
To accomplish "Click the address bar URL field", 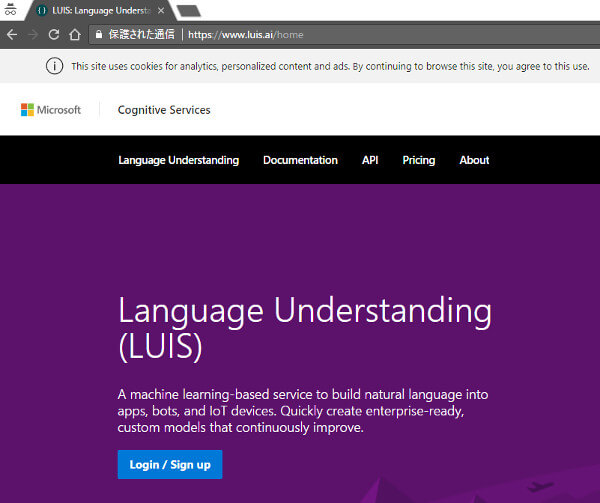I will (x=344, y=34).
